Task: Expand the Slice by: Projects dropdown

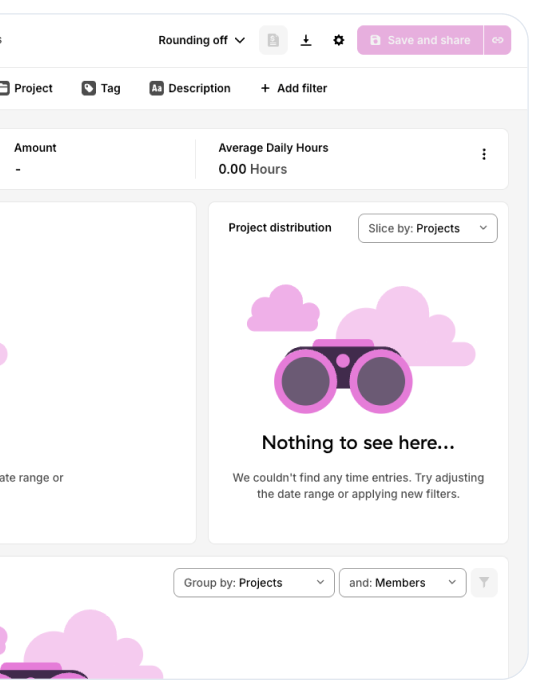Action: point(428,228)
